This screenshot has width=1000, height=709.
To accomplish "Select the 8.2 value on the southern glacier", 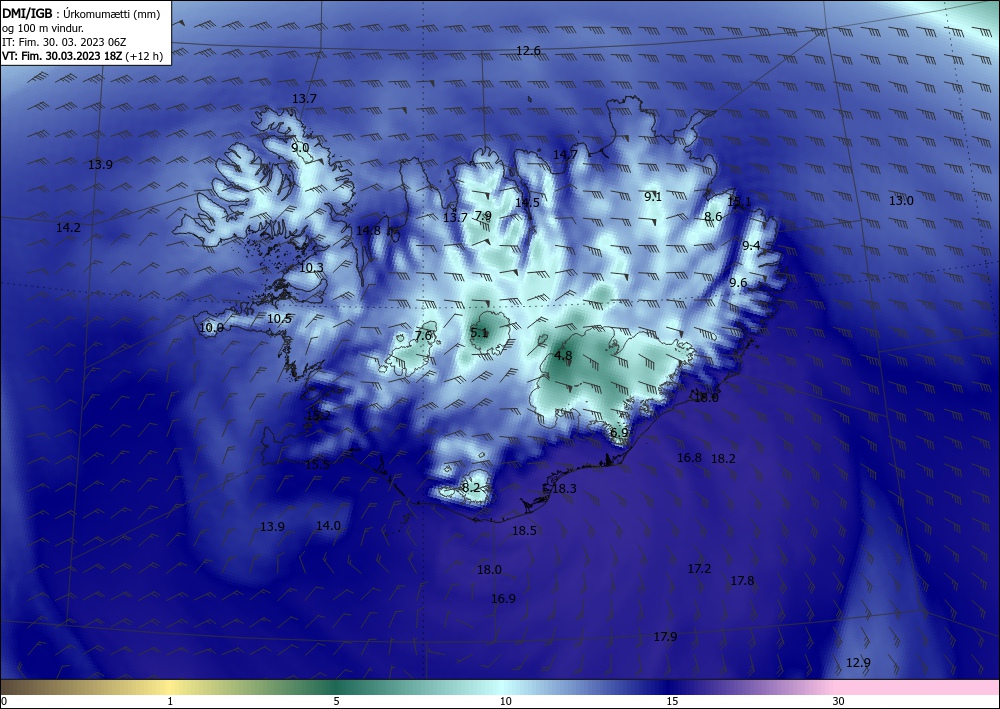I will pyautogui.click(x=471, y=488).
